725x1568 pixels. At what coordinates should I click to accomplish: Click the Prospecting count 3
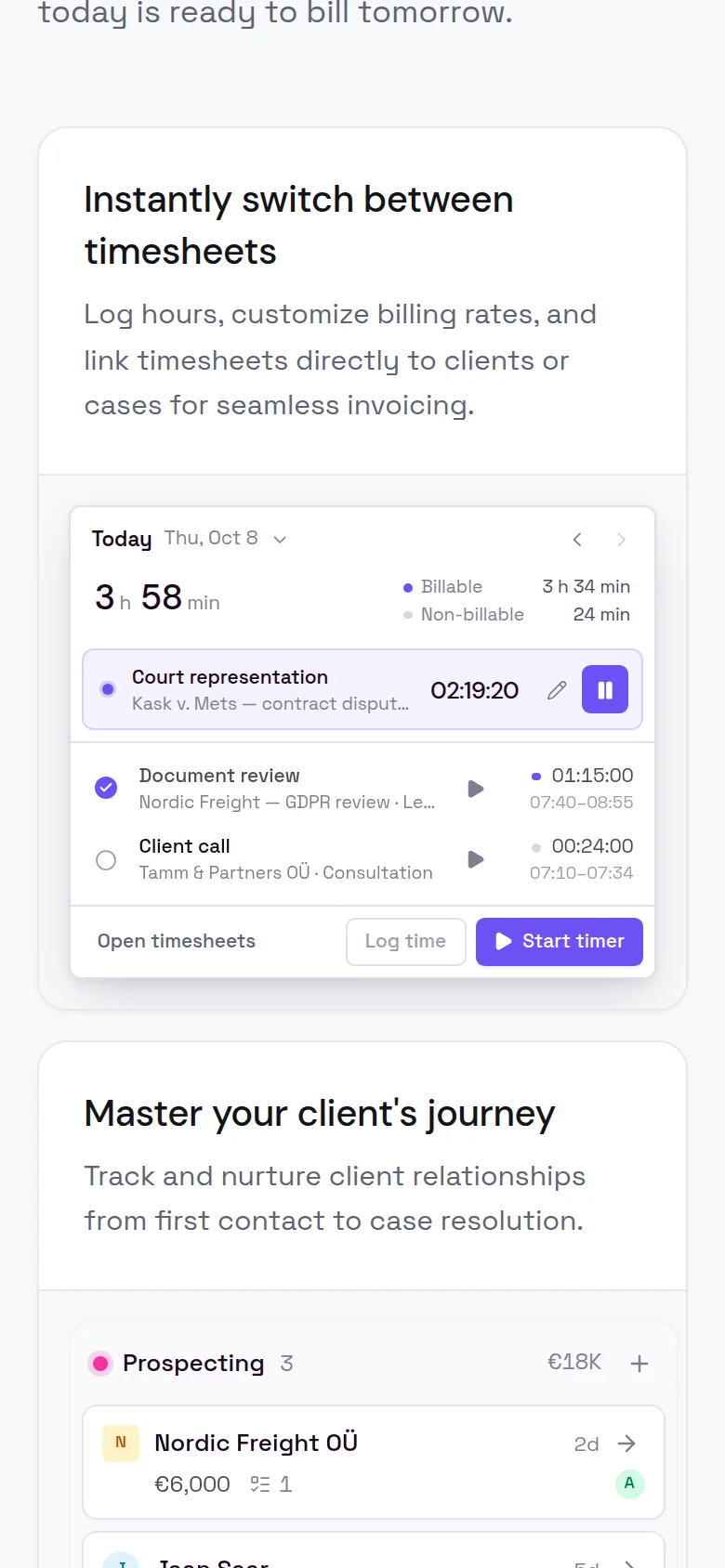(x=286, y=1363)
